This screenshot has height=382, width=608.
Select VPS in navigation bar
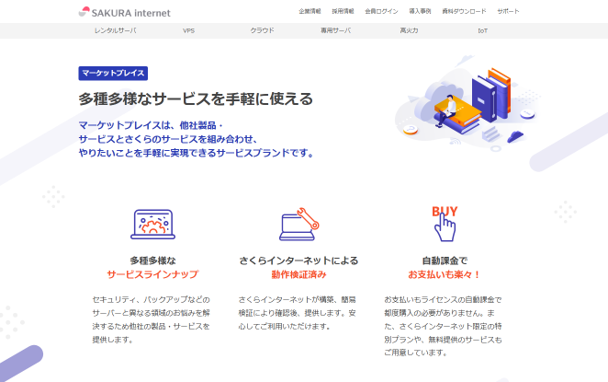click(x=189, y=31)
